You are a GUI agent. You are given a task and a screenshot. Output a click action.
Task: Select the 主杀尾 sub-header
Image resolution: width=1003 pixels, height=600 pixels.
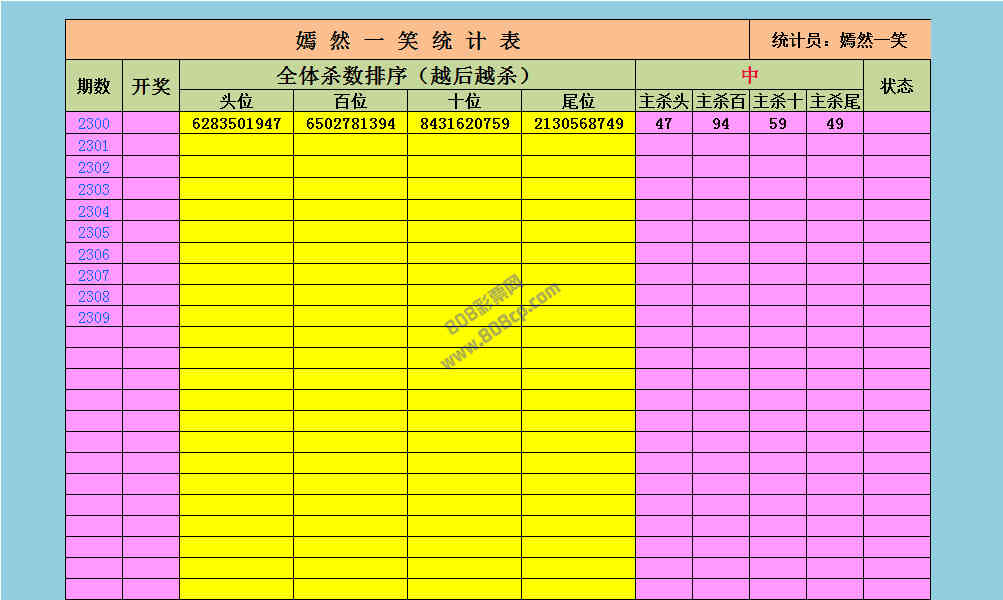(x=835, y=101)
